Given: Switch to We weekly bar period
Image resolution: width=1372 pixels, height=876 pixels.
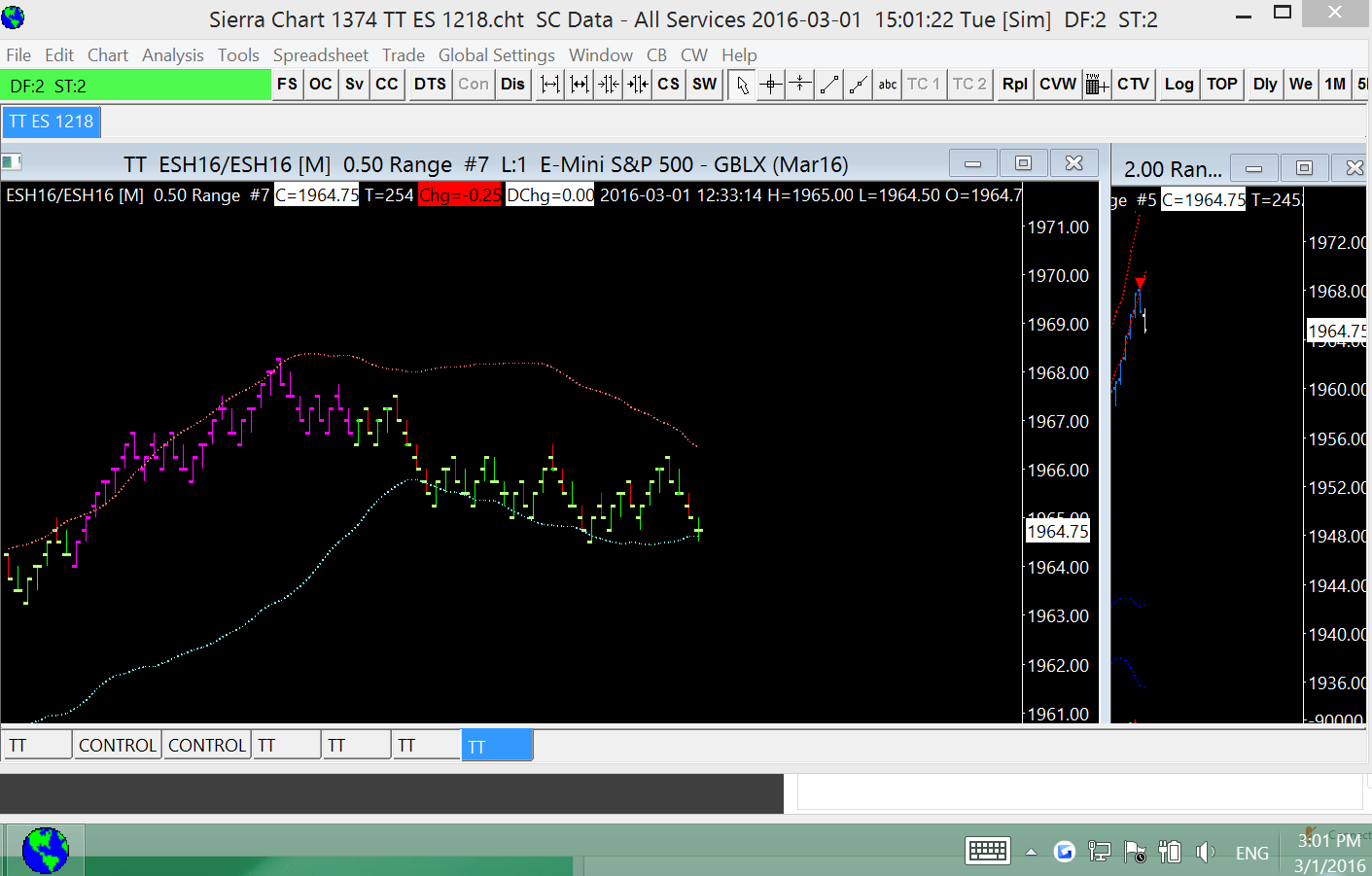Looking at the screenshot, I should (x=1301, y=85).
